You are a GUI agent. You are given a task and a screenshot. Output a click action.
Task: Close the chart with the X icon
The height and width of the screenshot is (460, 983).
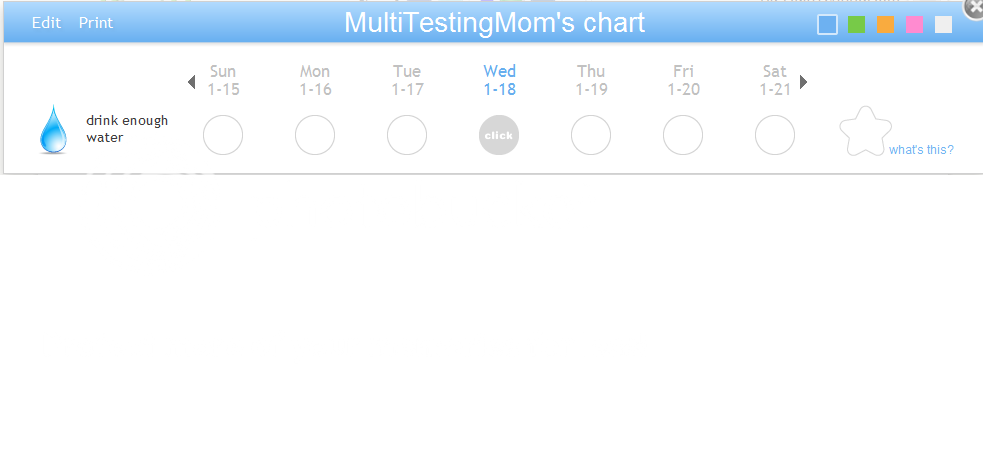pos(975,7)
